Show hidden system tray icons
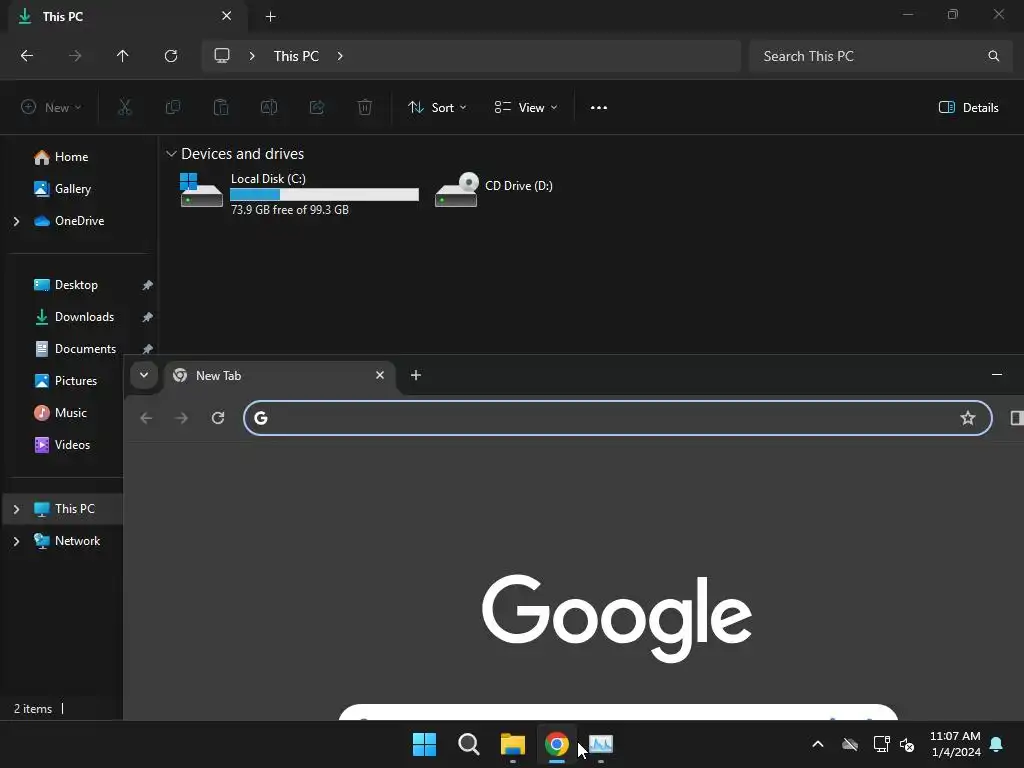1024x768 pixels. pyautogui.click(x=818, y=744)
